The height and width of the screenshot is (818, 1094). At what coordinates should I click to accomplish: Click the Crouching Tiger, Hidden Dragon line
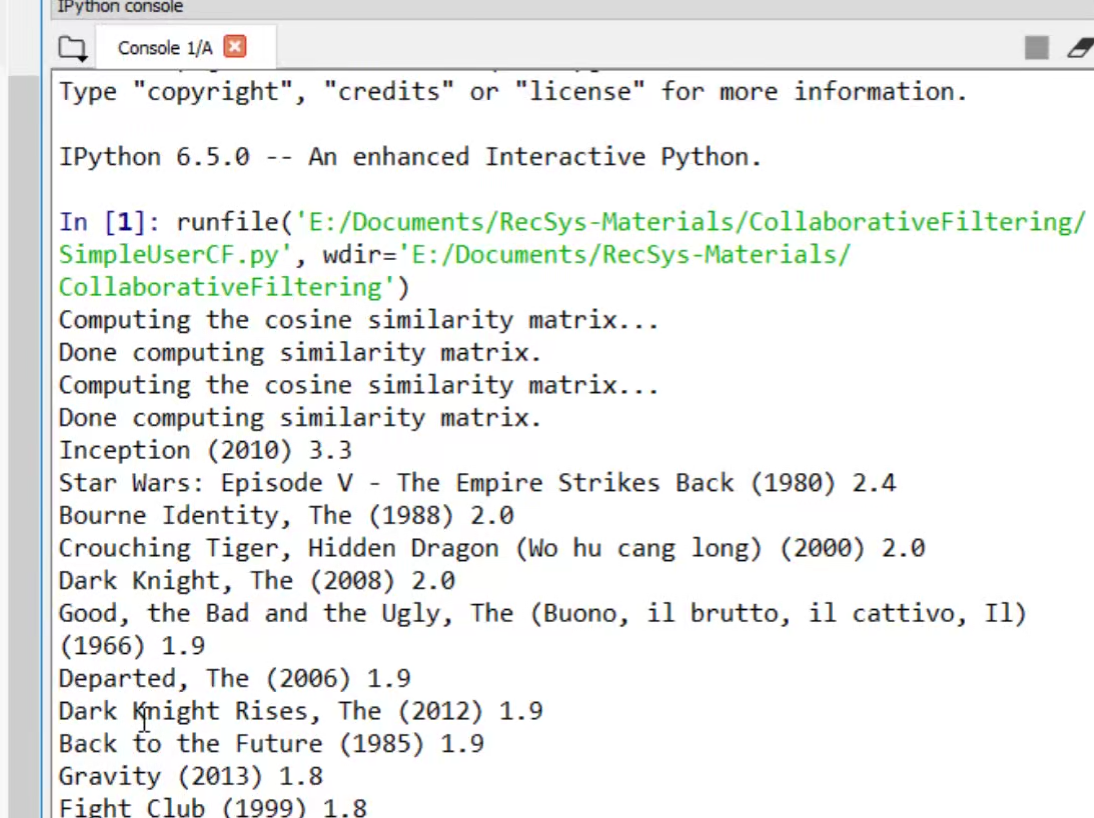[x=491, y=548]
